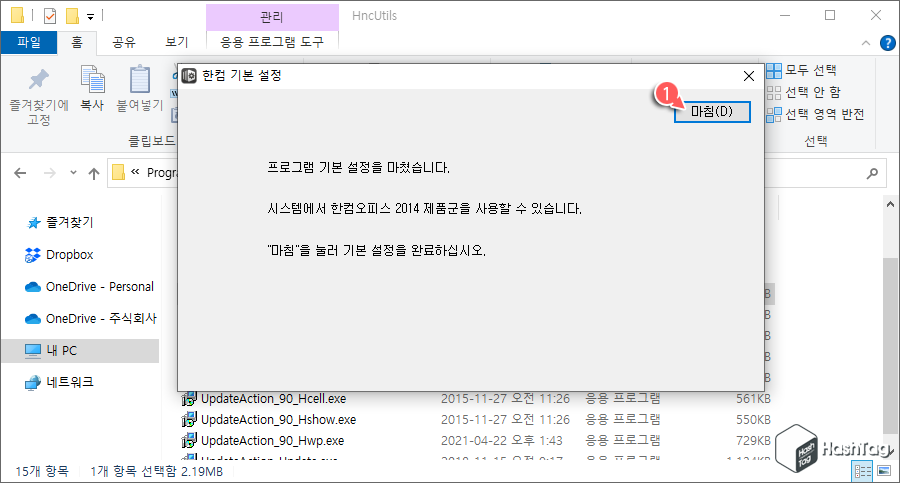Open the 응용 프로그램 도구 tab
The height and width of the screenshot is (483, 900).
pyautogui.click(x=272, y=42)
